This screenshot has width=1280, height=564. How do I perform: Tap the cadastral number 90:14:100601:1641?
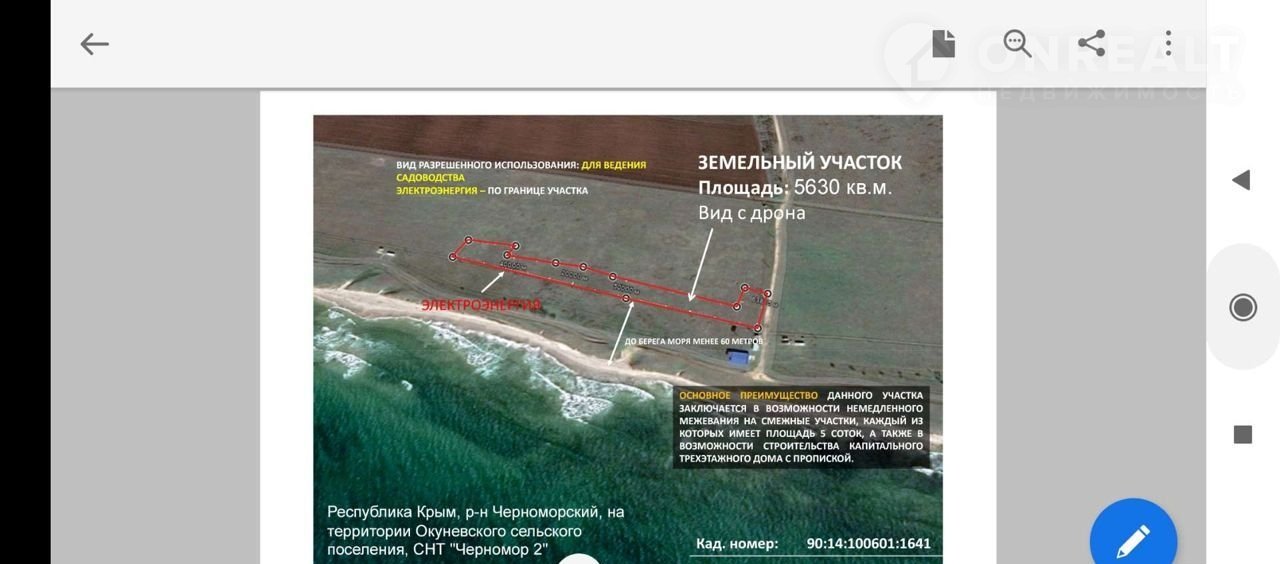click(868, 544)
